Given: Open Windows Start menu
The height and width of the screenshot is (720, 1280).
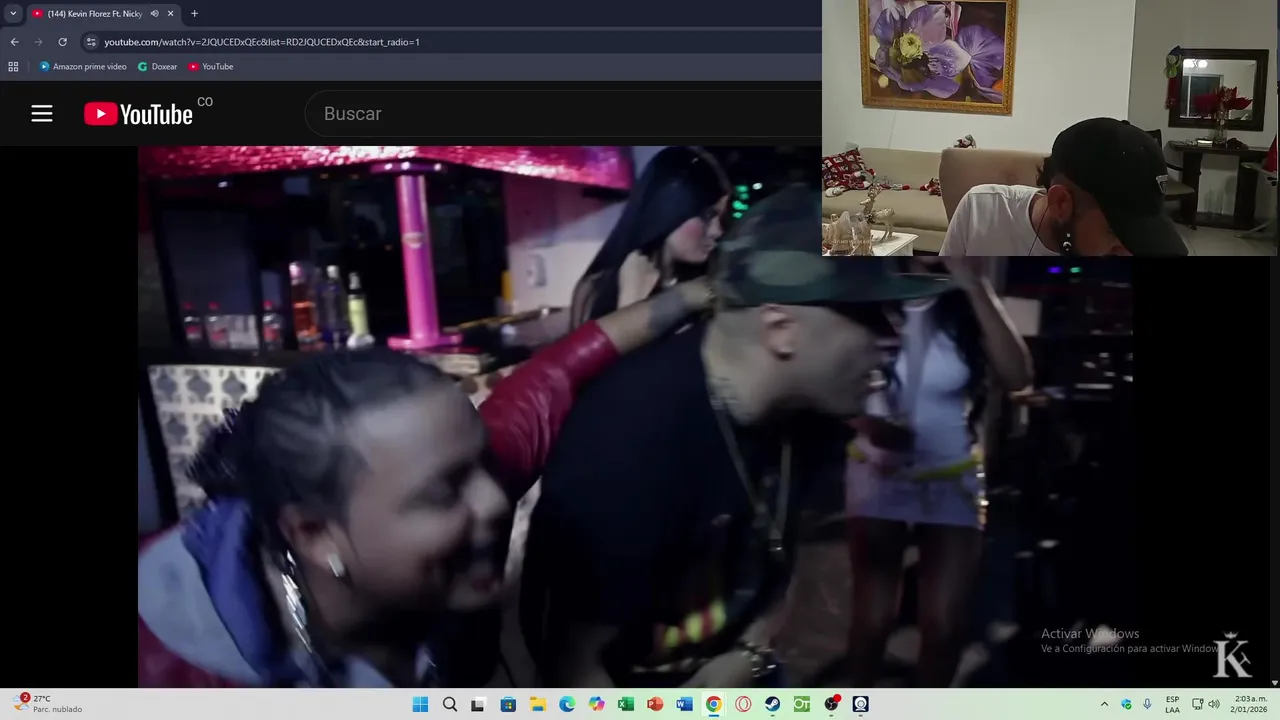Looking at the screenshot, I should coord(420,704).
